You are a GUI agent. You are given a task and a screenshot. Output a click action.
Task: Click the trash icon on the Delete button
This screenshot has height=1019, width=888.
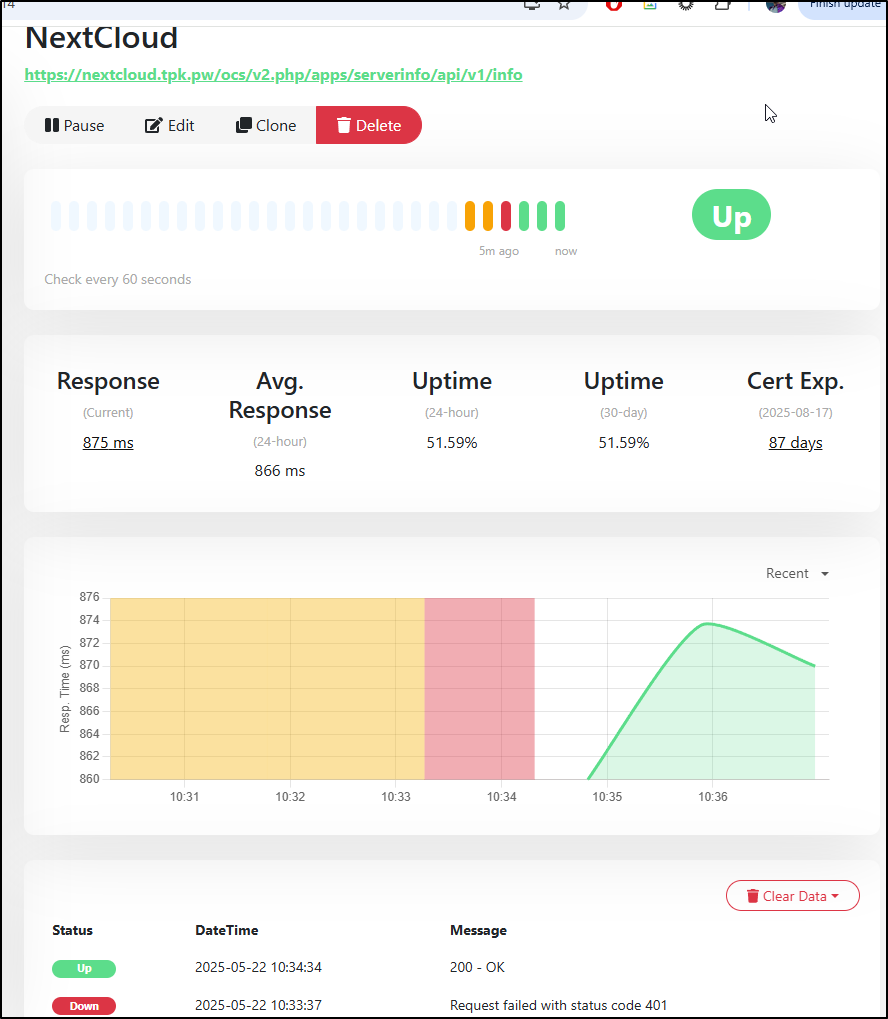tap(344, 125)
